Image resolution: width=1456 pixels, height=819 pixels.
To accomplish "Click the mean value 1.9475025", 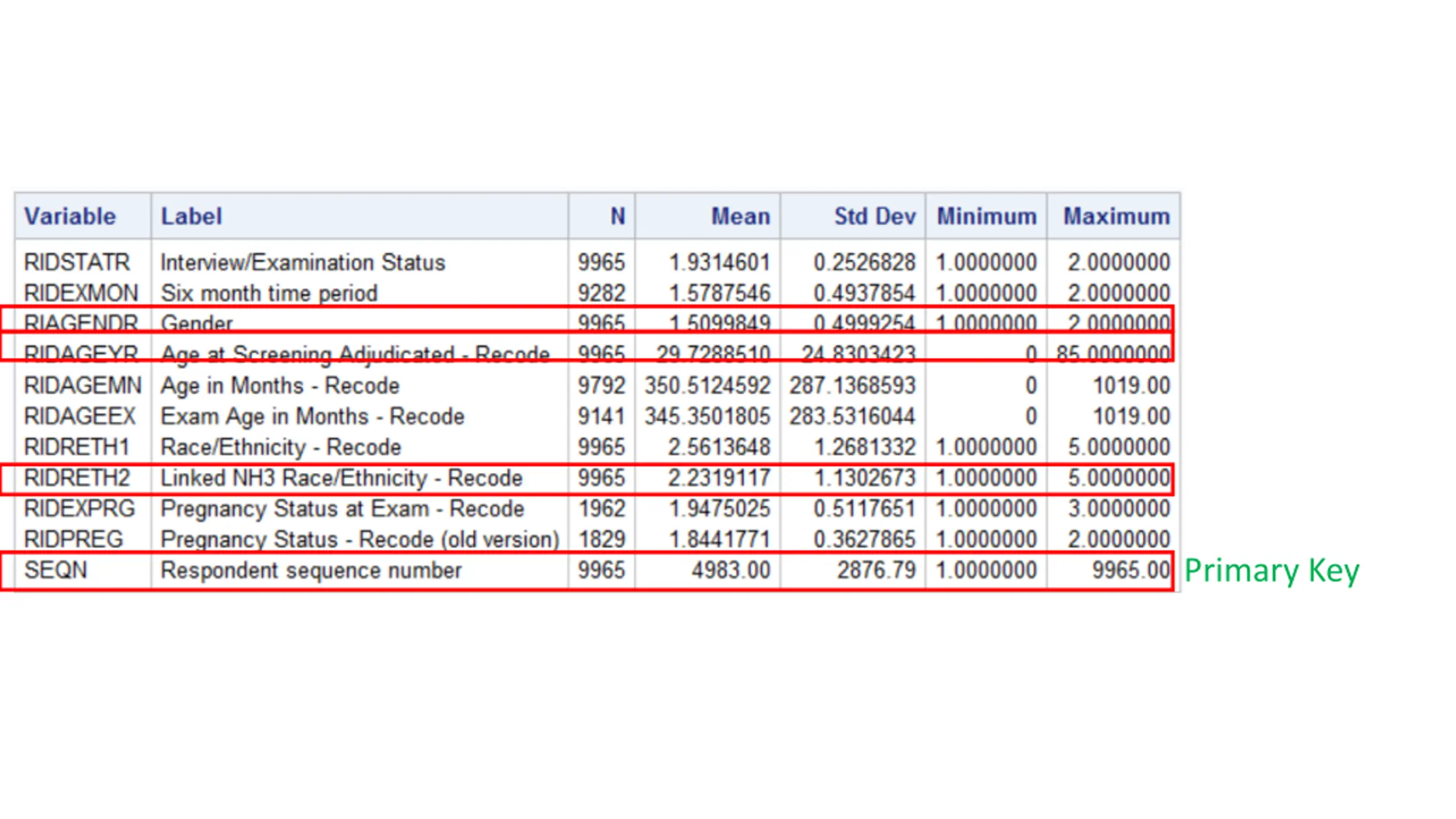I will pos(719,508).
